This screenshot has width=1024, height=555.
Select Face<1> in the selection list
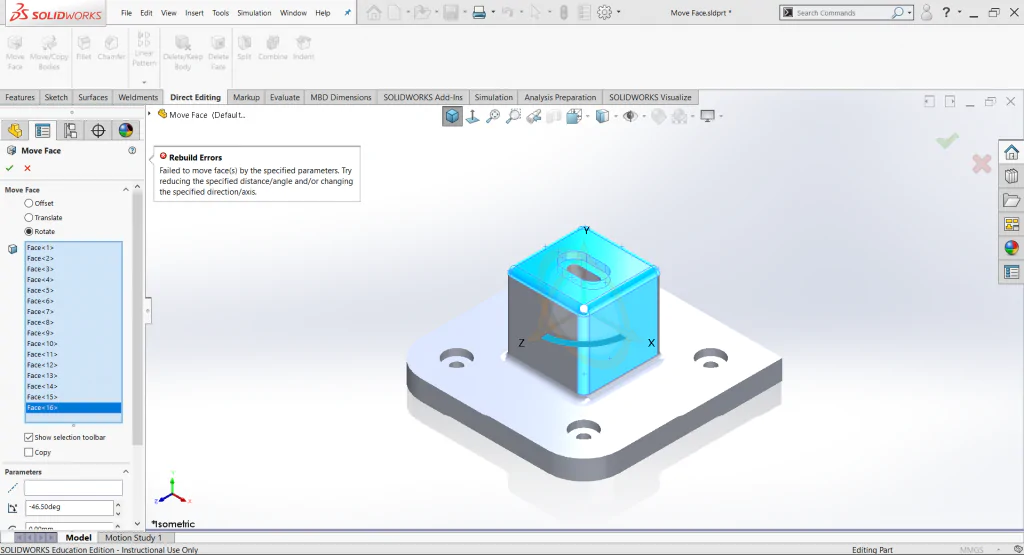pos(73,247)
